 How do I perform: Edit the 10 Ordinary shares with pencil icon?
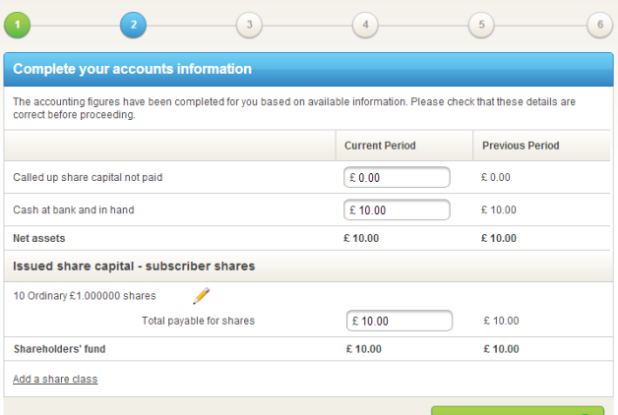pos(201,295)
